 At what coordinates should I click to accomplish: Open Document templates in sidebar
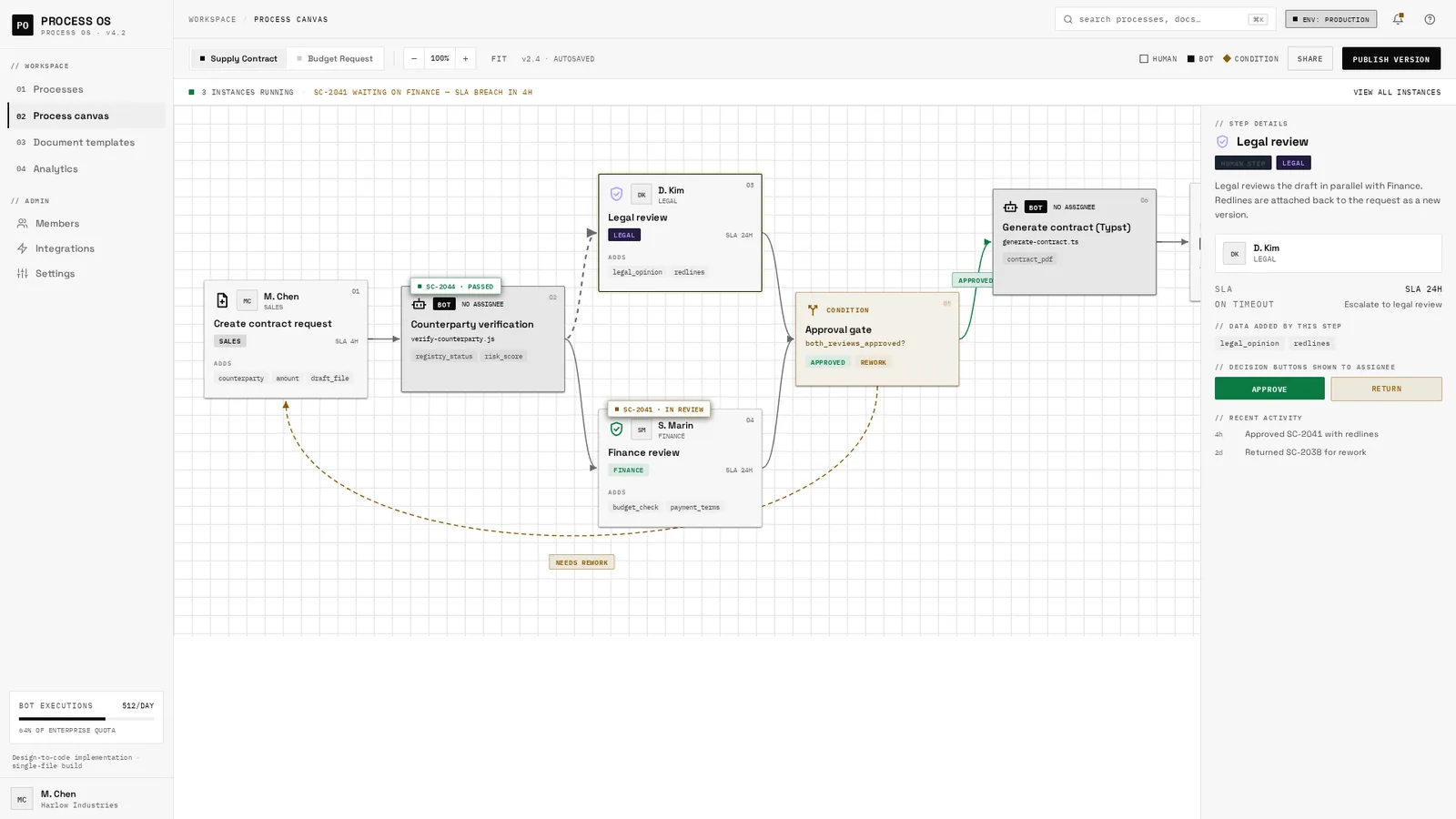click(x=86, y=142)
